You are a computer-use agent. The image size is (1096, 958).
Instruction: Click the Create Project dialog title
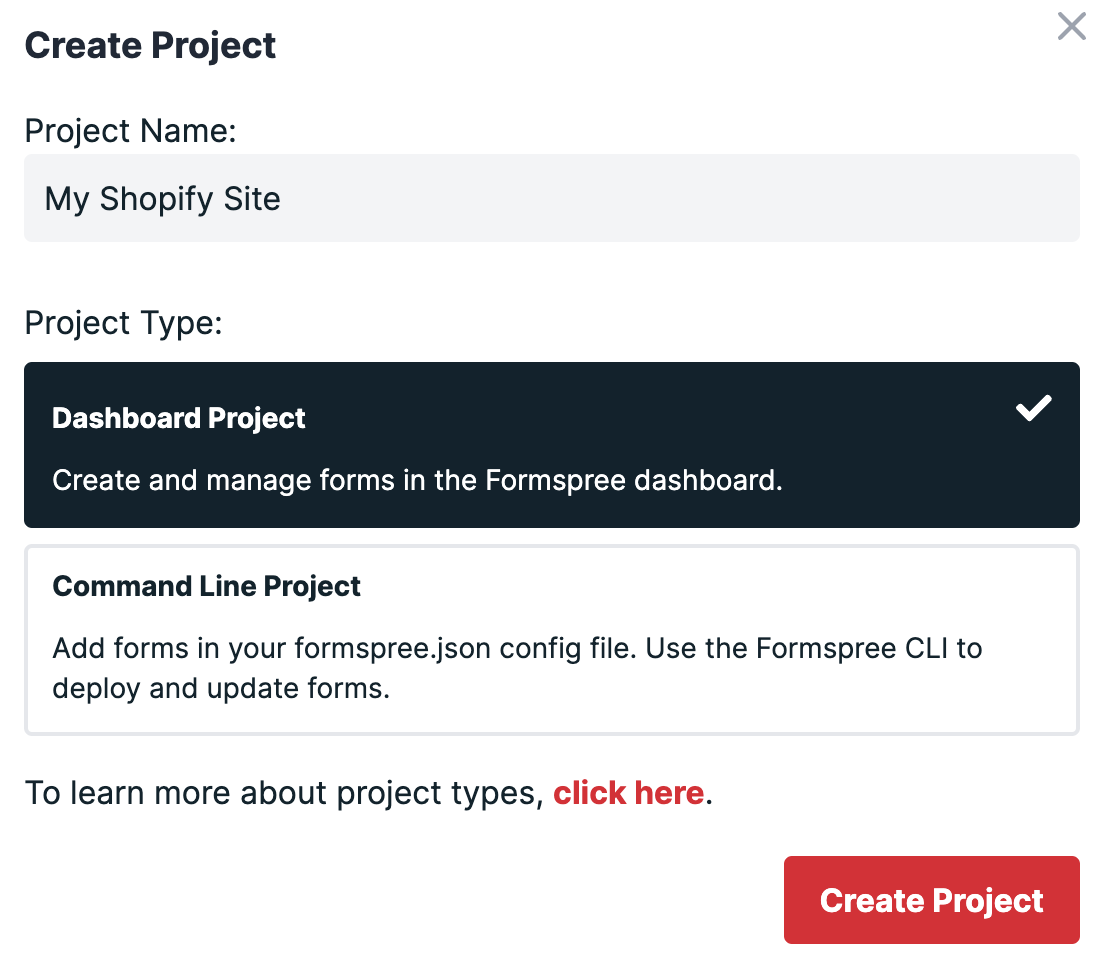150,45
